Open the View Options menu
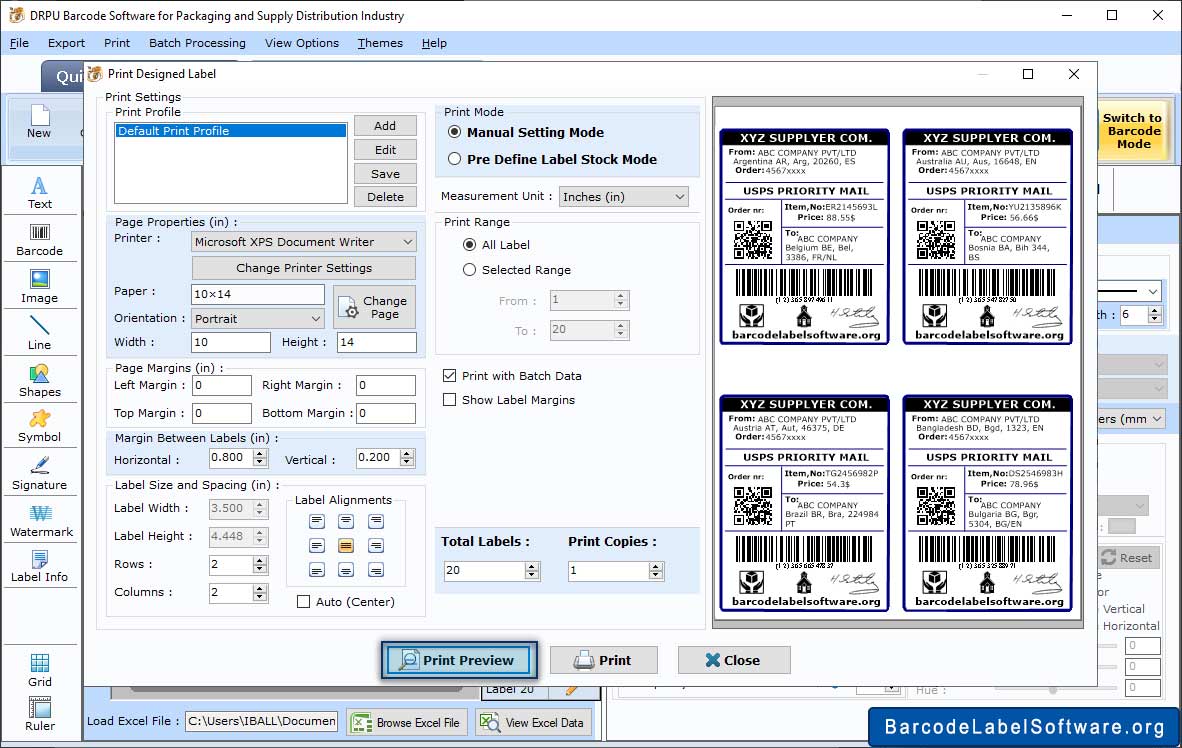The image size is (1182, 748). pyautogui.click(x=302, y=43)
